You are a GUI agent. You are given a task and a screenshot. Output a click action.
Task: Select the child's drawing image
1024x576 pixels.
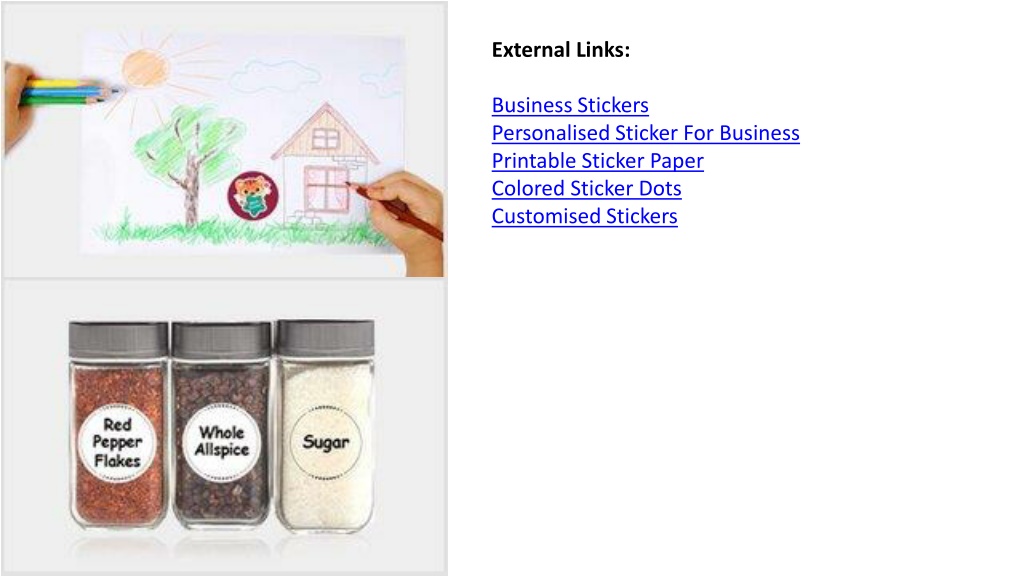click(225, 140)
